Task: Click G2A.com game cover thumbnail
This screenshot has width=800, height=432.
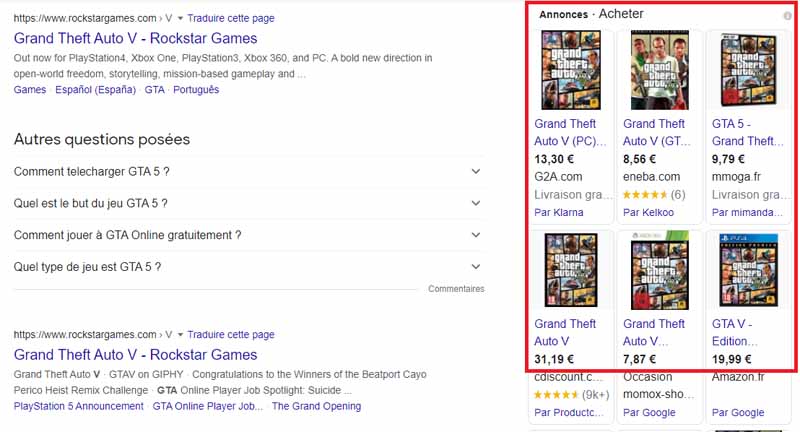Action: click(x=571, y=70)
